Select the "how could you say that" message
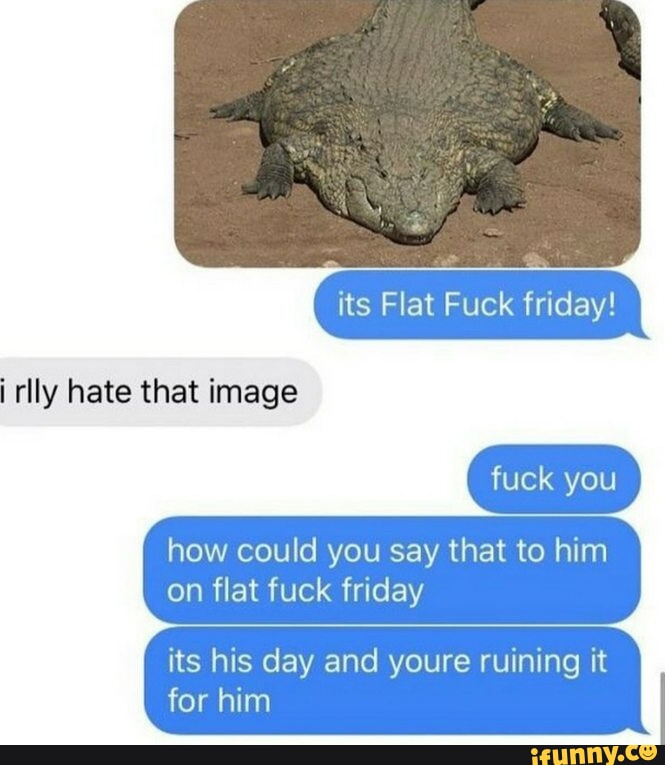This screenshot has width=665, height=765. tap(392, 570)
